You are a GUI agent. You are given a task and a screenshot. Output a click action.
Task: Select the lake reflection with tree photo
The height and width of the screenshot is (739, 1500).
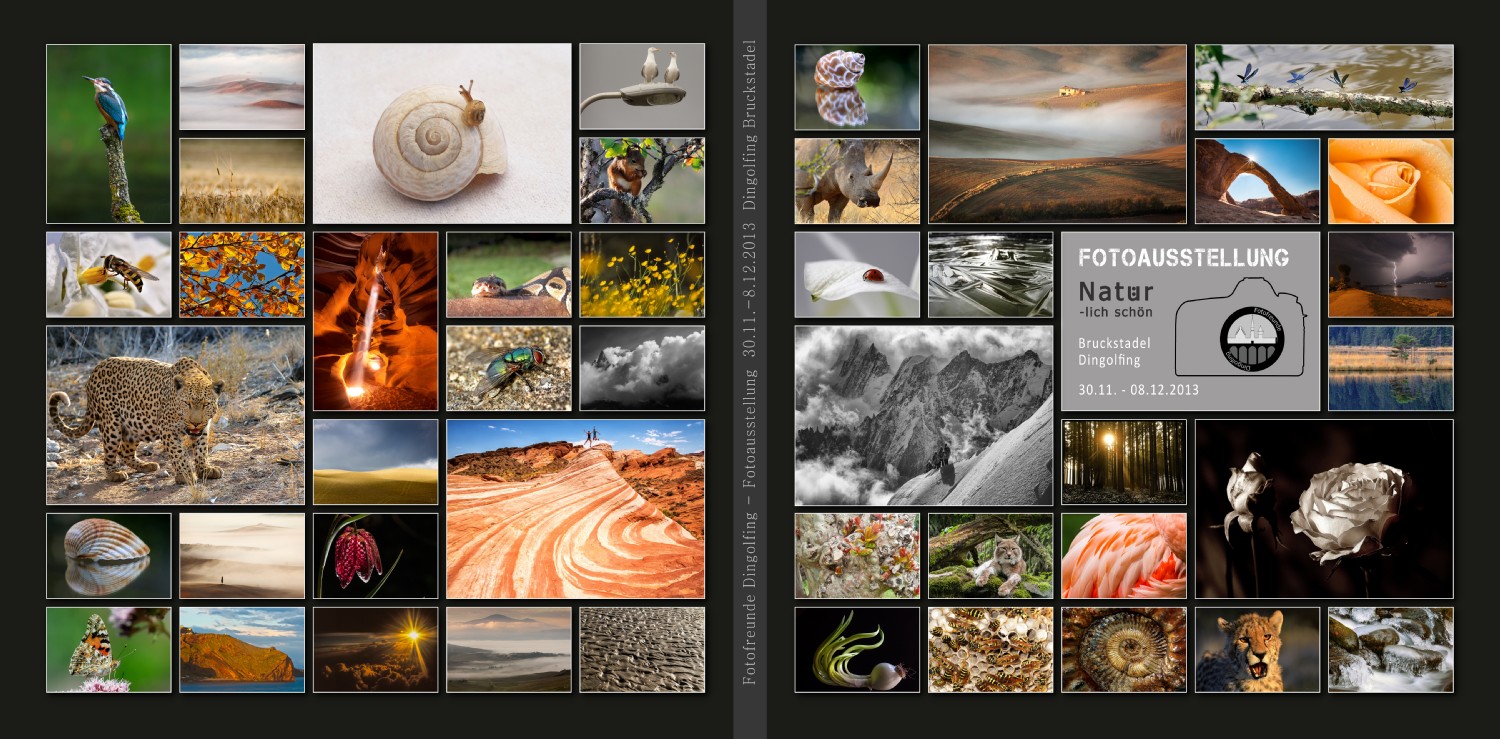click(x=1391, y=368)
